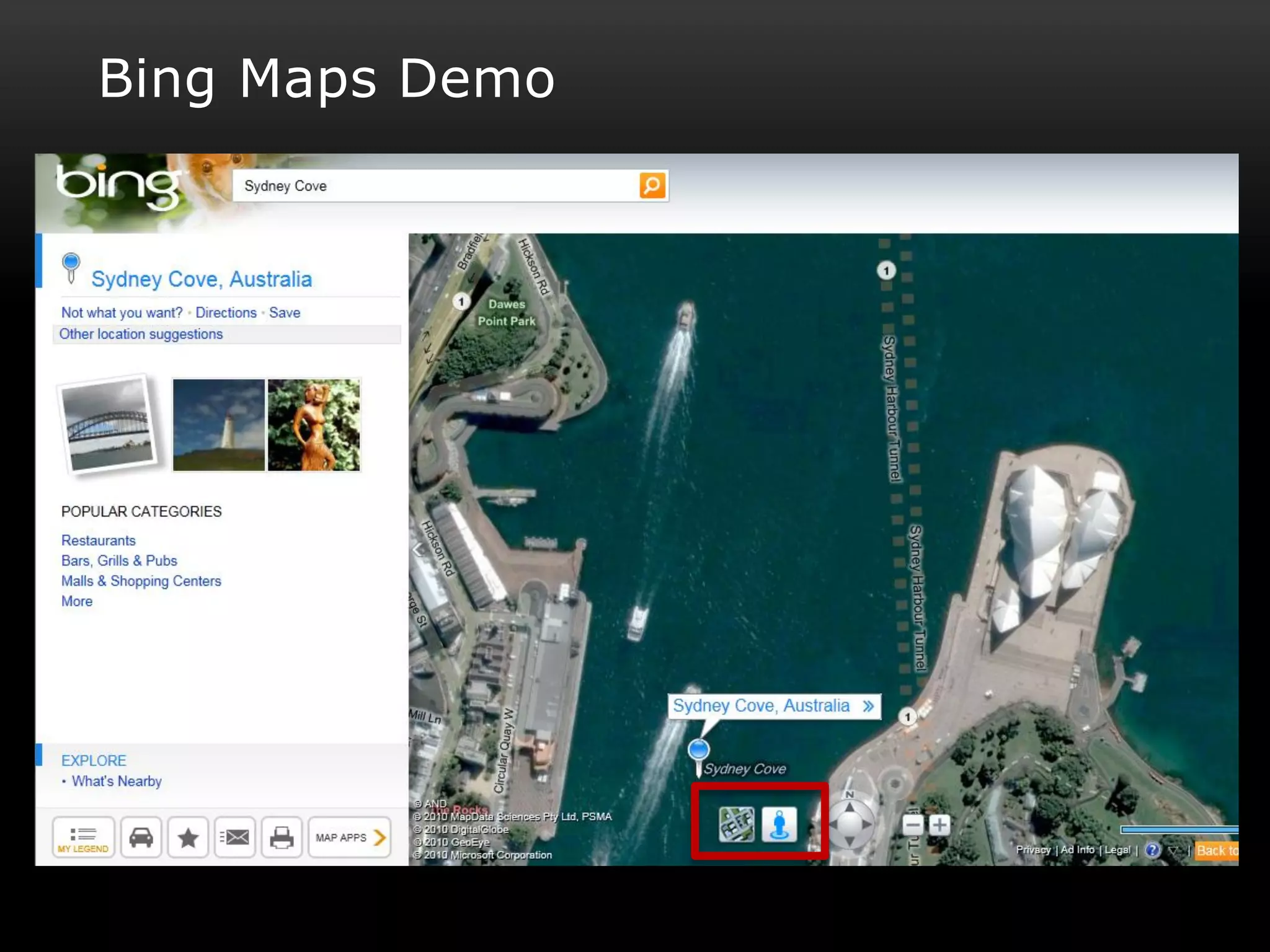Click the blue scale bar on map
Screen dimensions: 1270x952
coord(1179,829)
